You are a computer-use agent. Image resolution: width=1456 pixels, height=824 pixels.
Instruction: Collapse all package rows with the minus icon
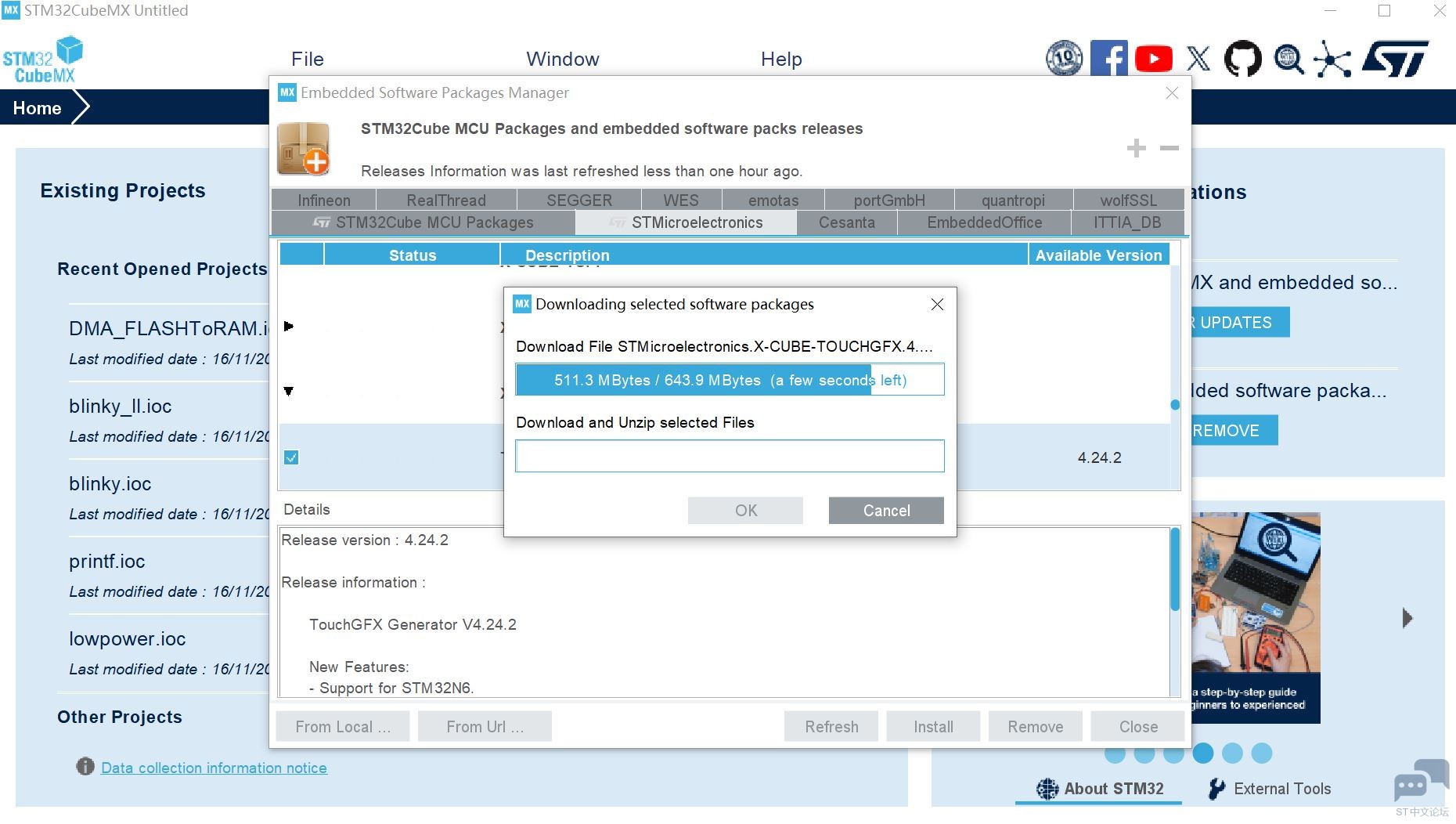pos(1169,148)
